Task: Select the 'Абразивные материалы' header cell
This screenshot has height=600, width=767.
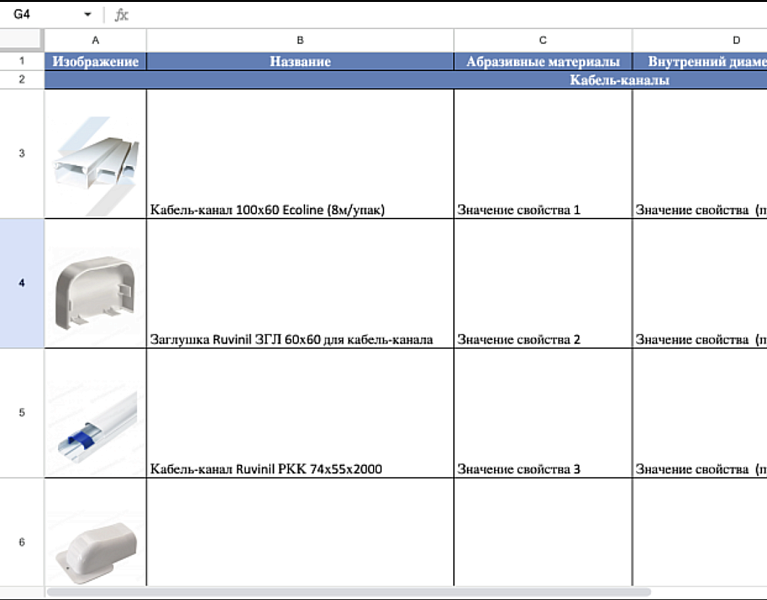Action: tap(542, 61)
